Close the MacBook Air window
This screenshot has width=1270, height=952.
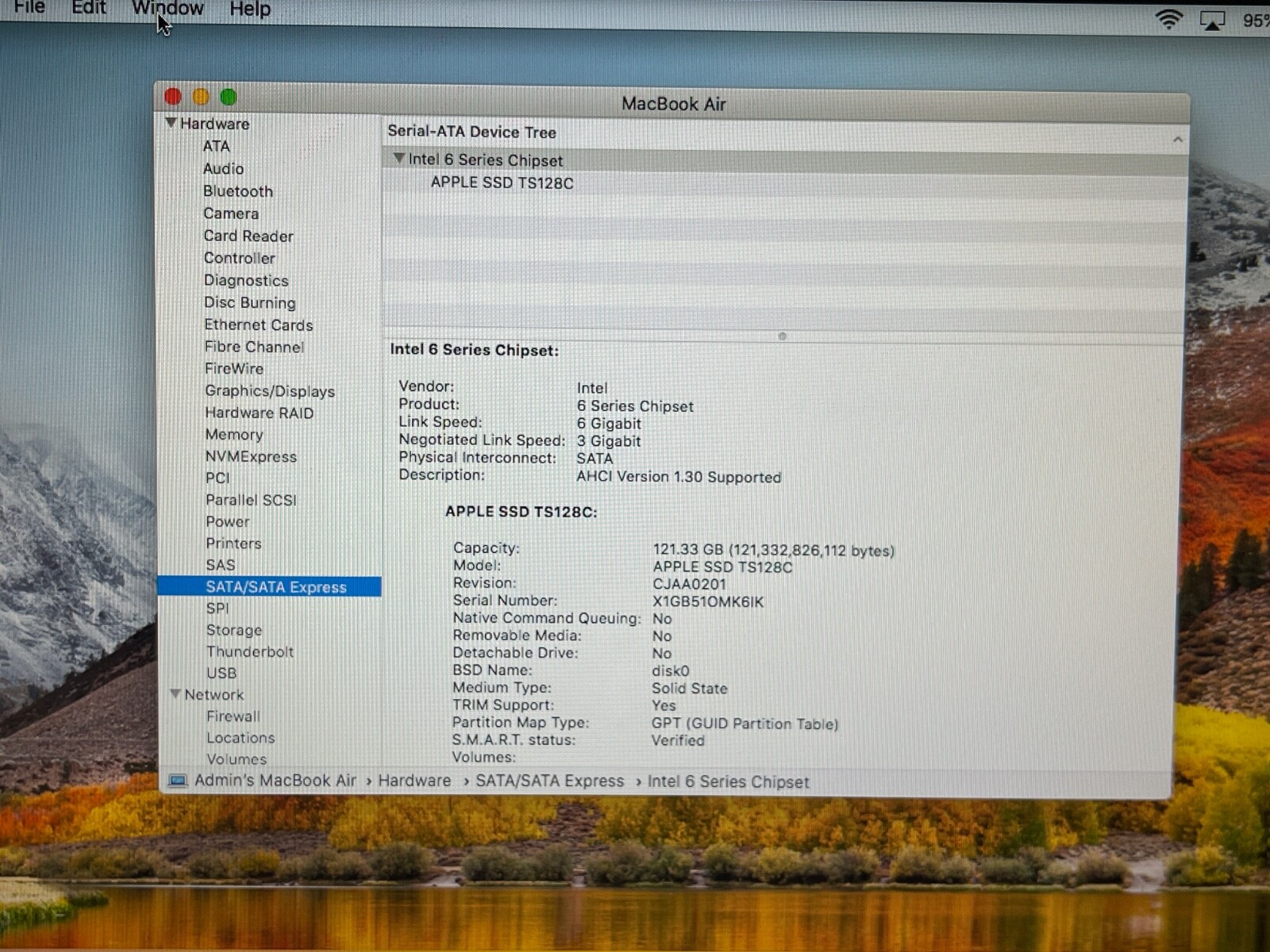click(x=172, y=97)
